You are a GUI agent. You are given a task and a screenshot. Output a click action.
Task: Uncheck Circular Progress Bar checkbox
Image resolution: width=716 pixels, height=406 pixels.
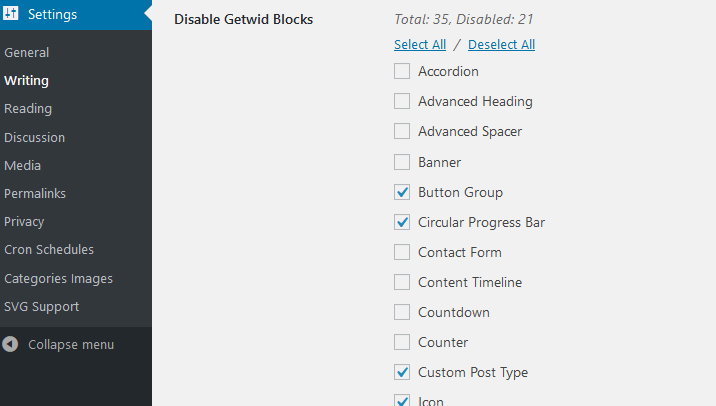402,222
